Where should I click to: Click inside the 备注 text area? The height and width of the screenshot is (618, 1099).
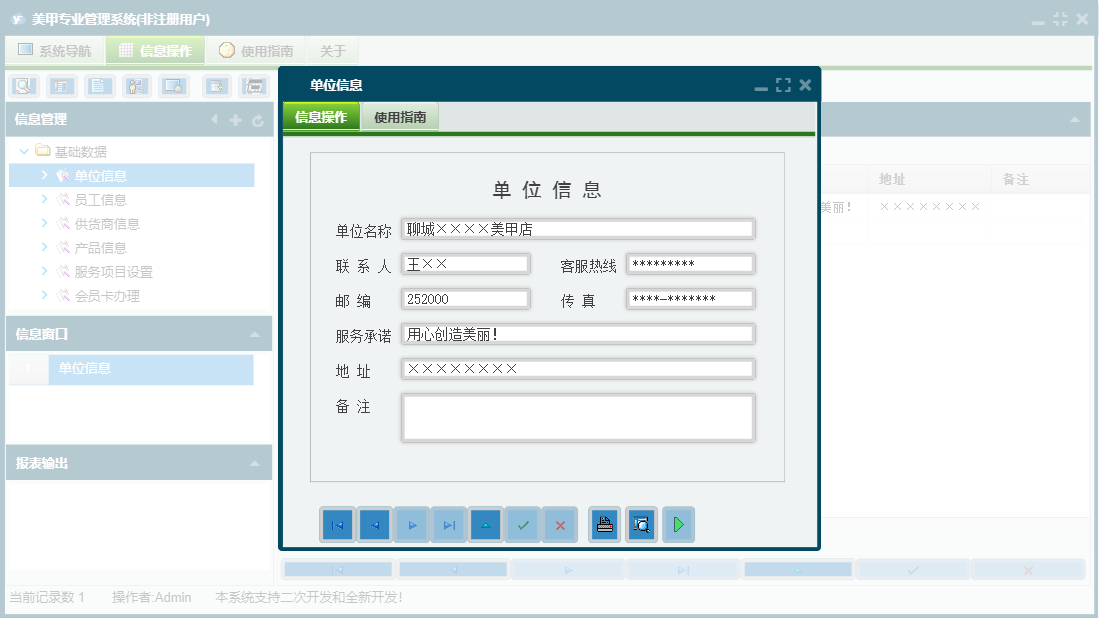[578, 416]
